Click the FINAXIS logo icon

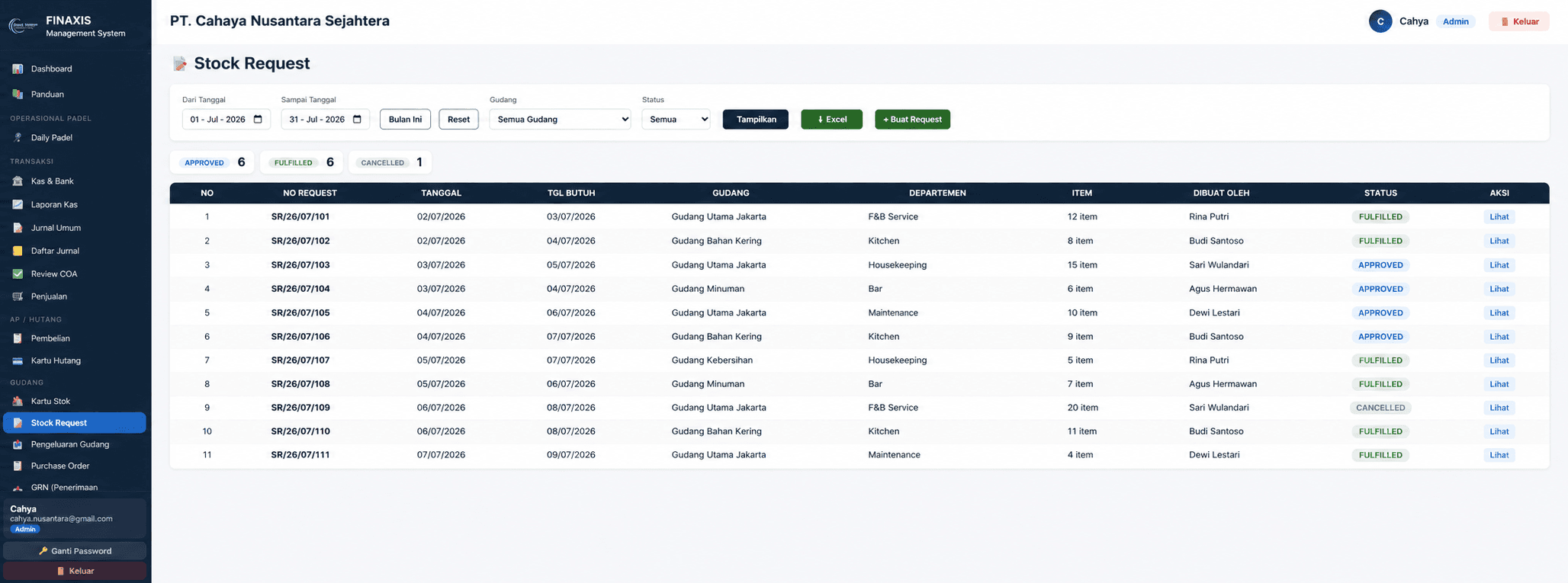[23, 26]
